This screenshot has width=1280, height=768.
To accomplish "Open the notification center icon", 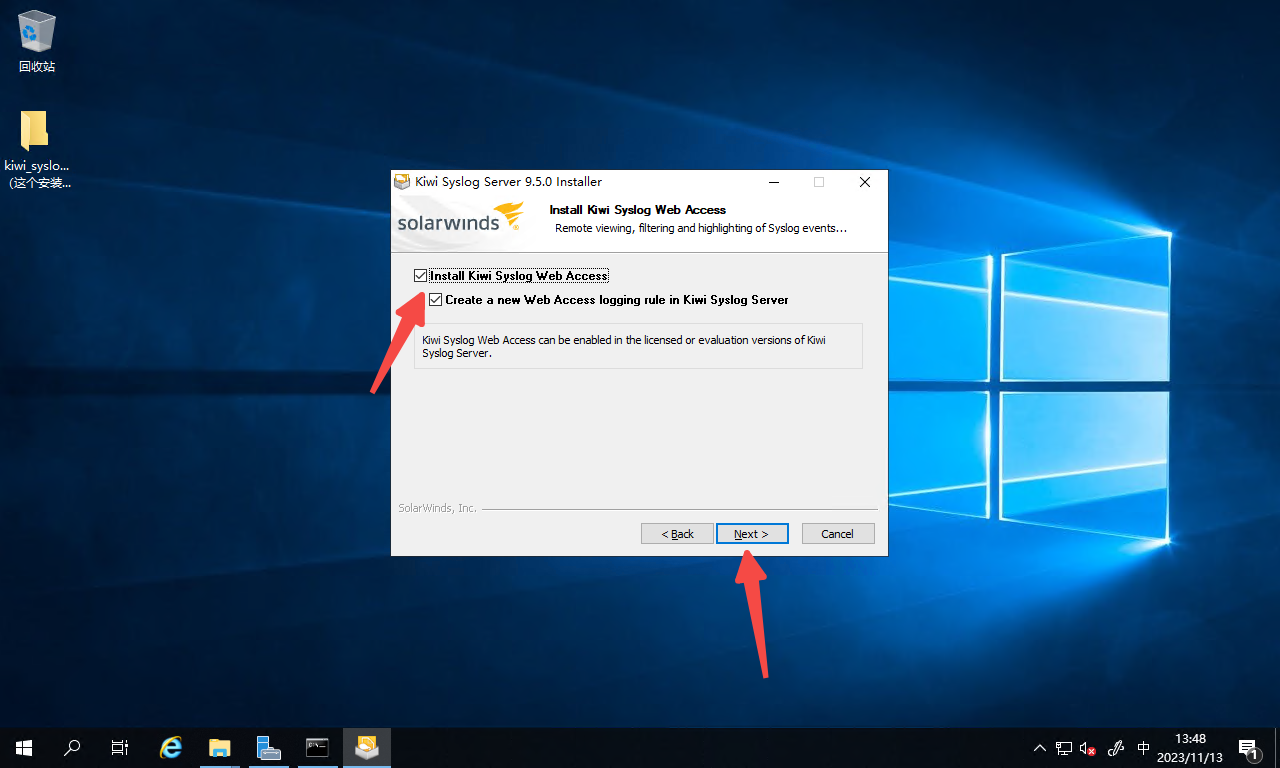I will coord(1248,748).
